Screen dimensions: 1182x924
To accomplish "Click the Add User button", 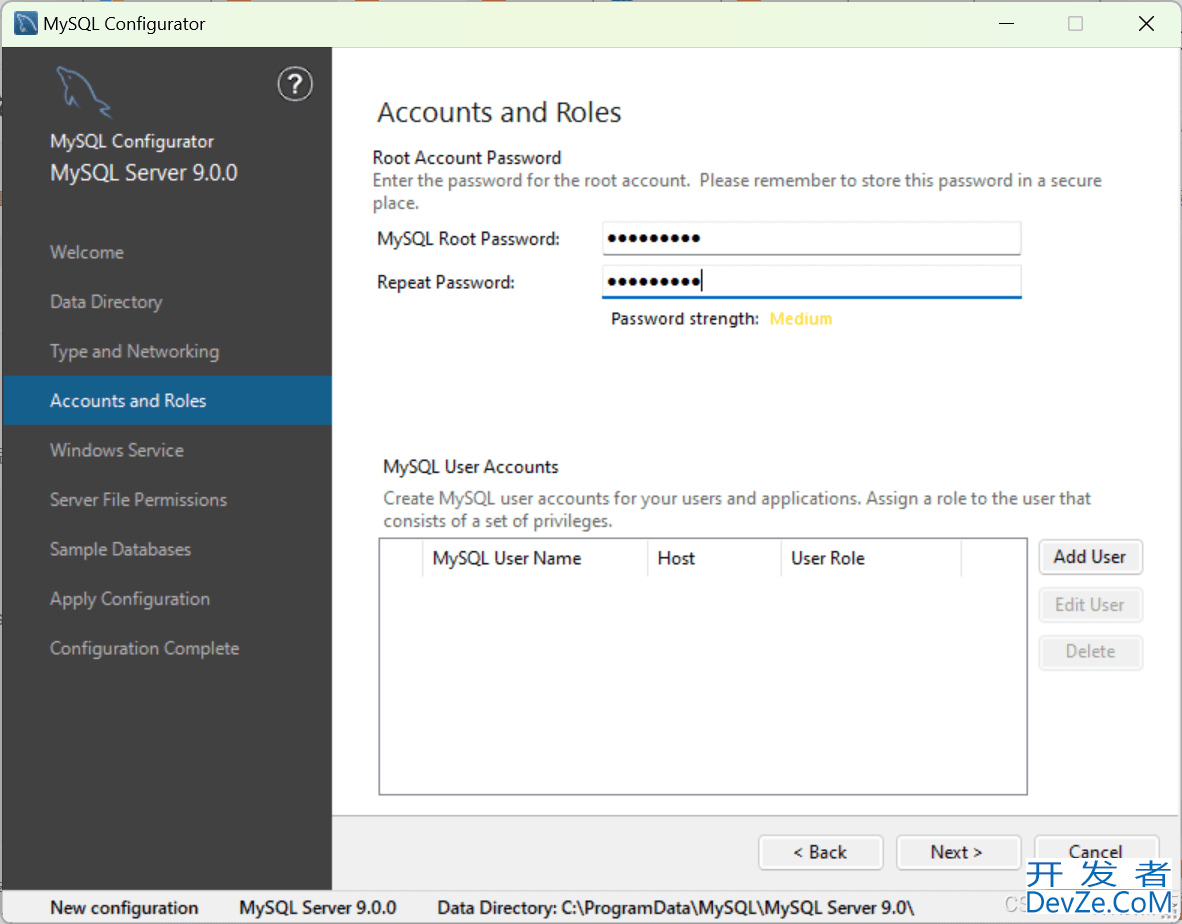I will [1090, 557].
